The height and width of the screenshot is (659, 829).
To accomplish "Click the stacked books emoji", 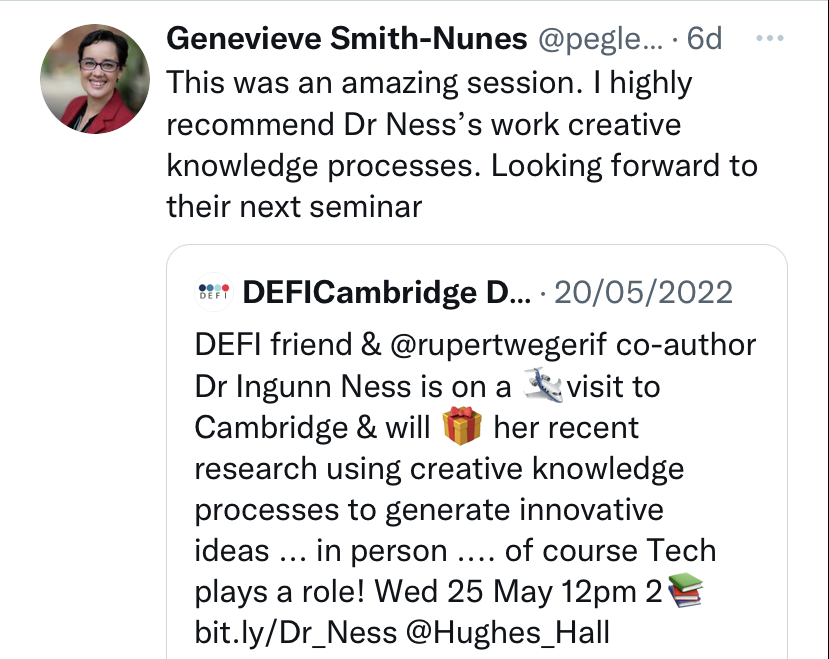I will coord(685,592).
